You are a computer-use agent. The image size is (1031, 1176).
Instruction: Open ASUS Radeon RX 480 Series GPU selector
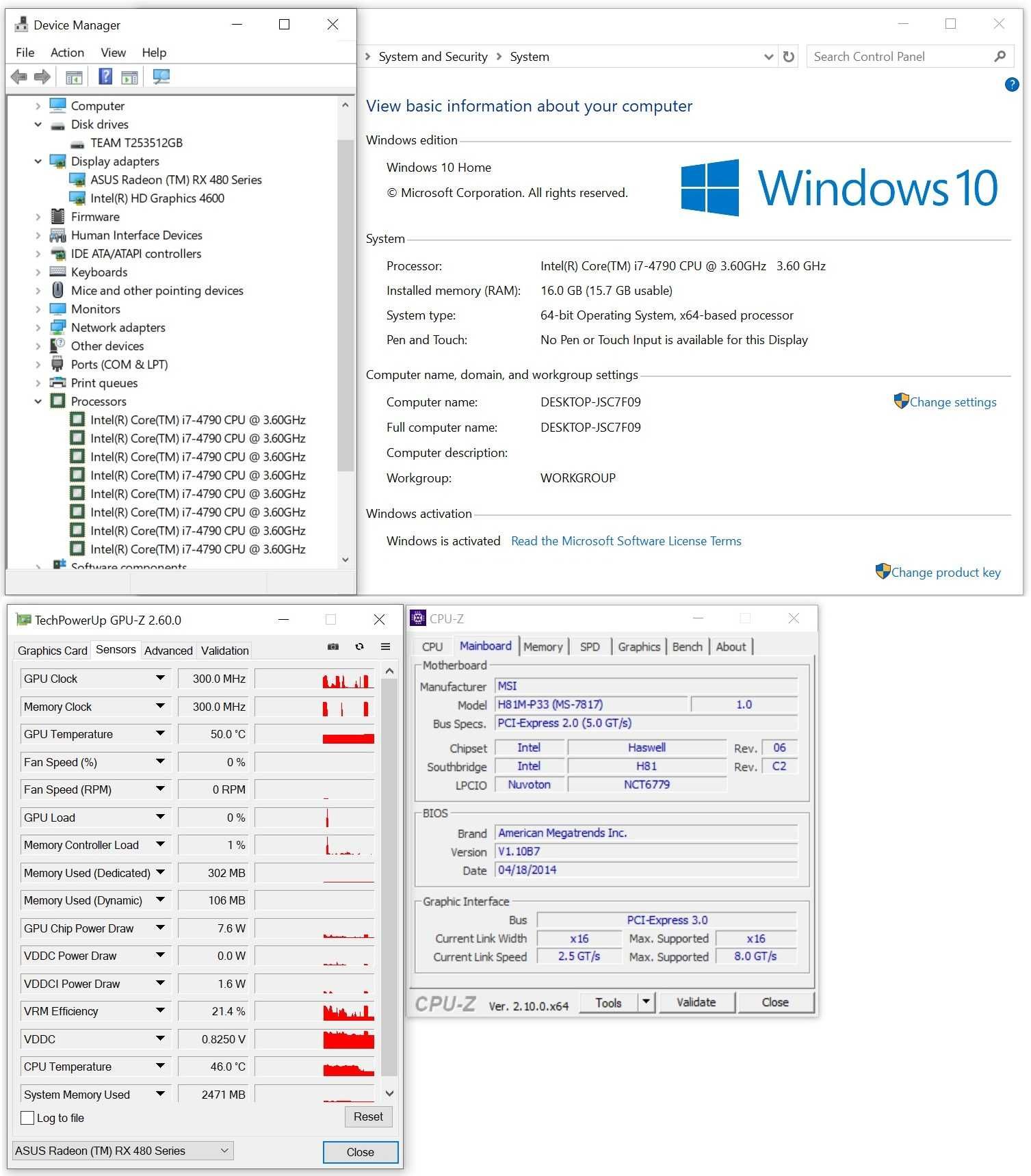tap(123, 1151)
